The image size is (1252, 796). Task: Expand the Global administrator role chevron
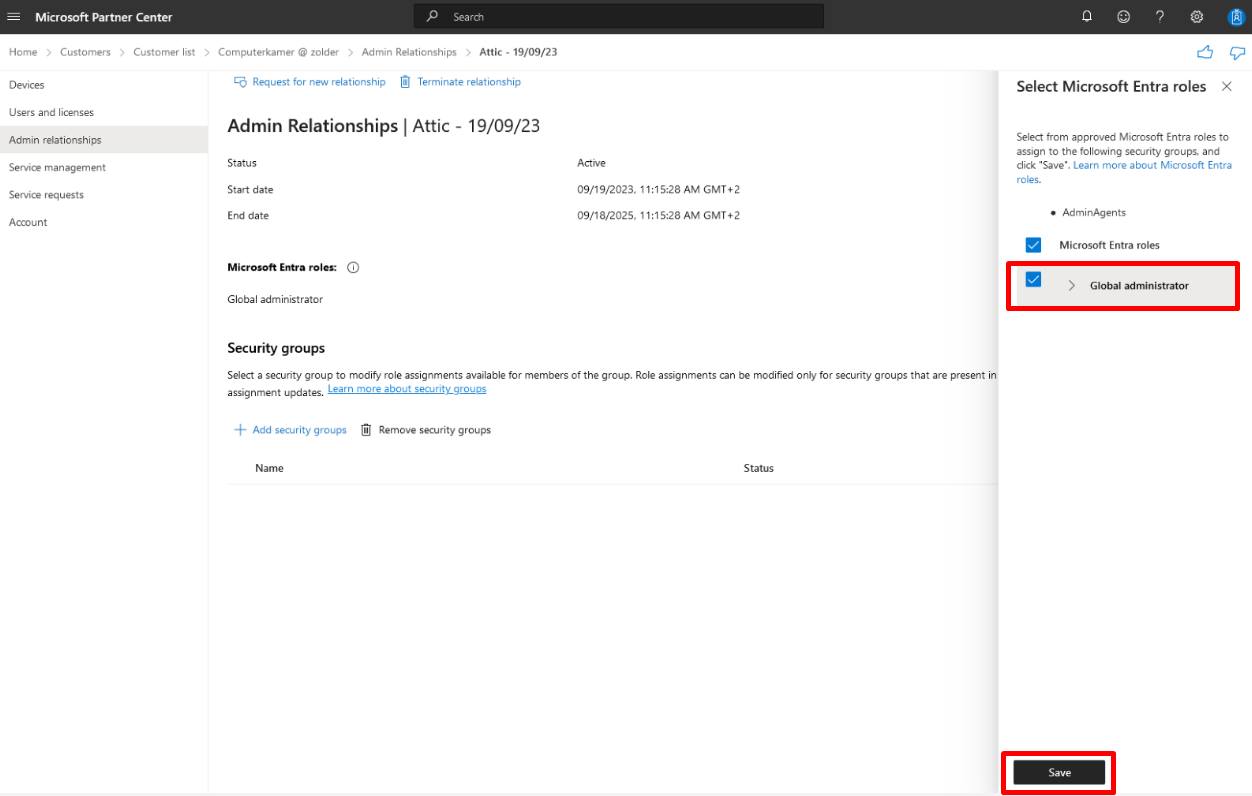point(1071,286)
